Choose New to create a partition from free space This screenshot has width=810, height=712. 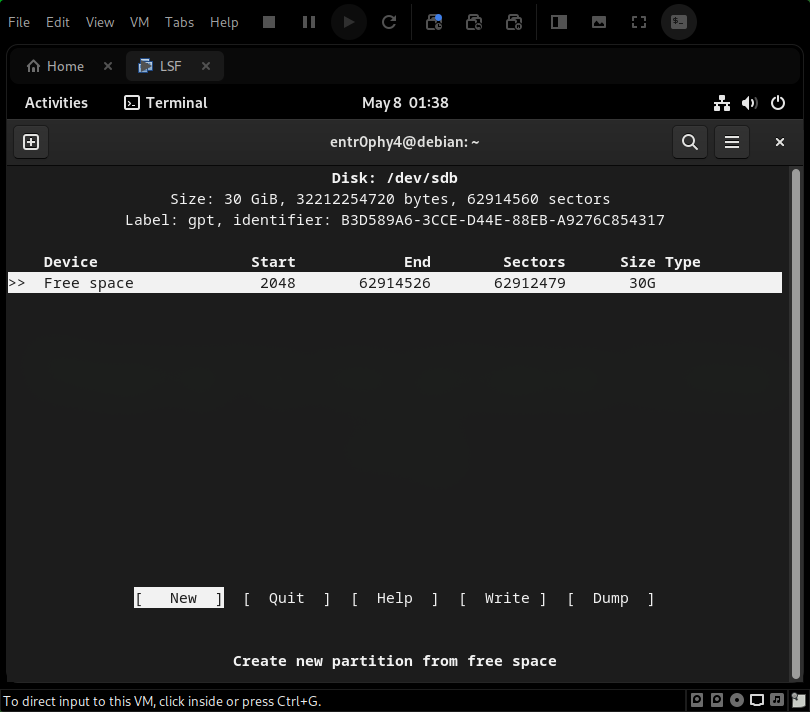coord(178,598)
